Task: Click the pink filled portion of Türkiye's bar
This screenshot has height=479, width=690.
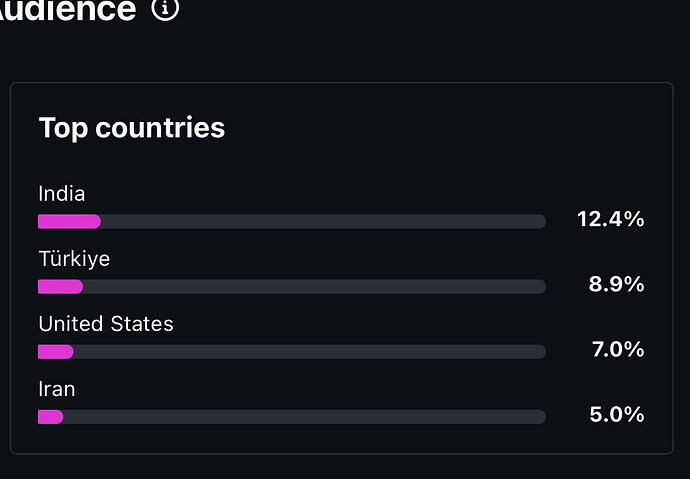Action: pos(60,287)
